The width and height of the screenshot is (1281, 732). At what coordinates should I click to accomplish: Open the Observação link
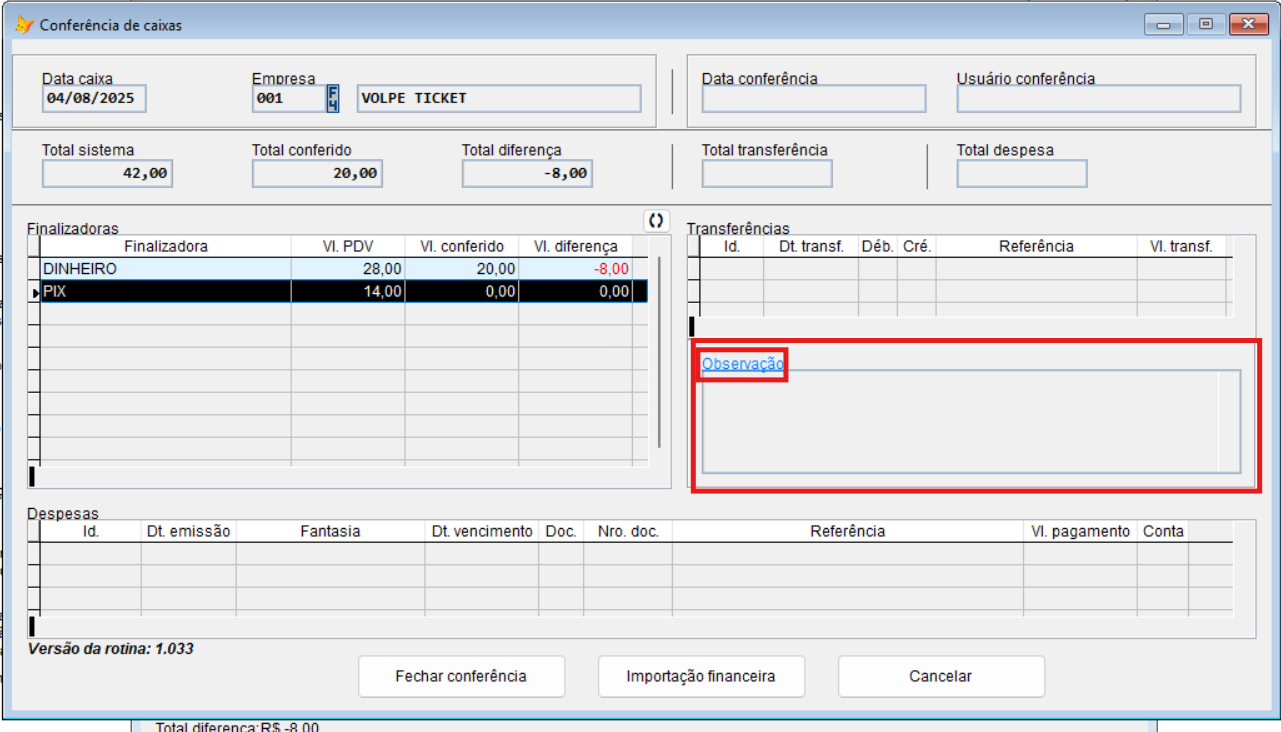click(743, 365)
